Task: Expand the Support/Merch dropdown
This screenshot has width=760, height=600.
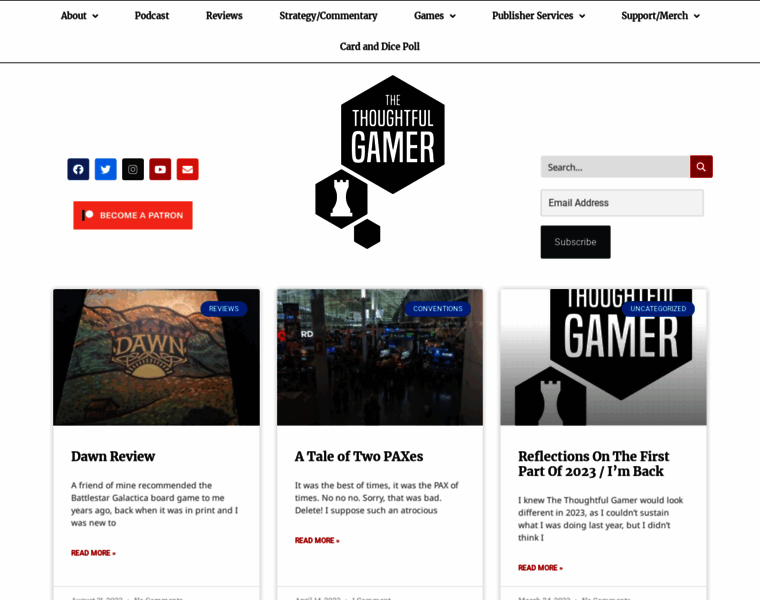Action: point(661,16)
